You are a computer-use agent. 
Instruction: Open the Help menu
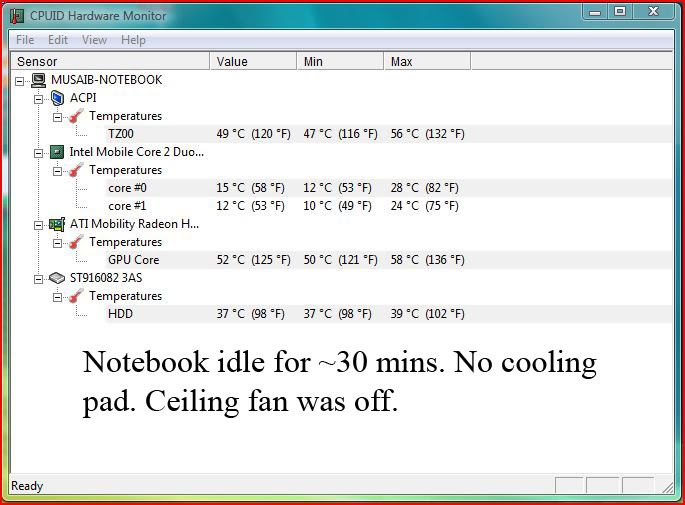coord(133,40)
